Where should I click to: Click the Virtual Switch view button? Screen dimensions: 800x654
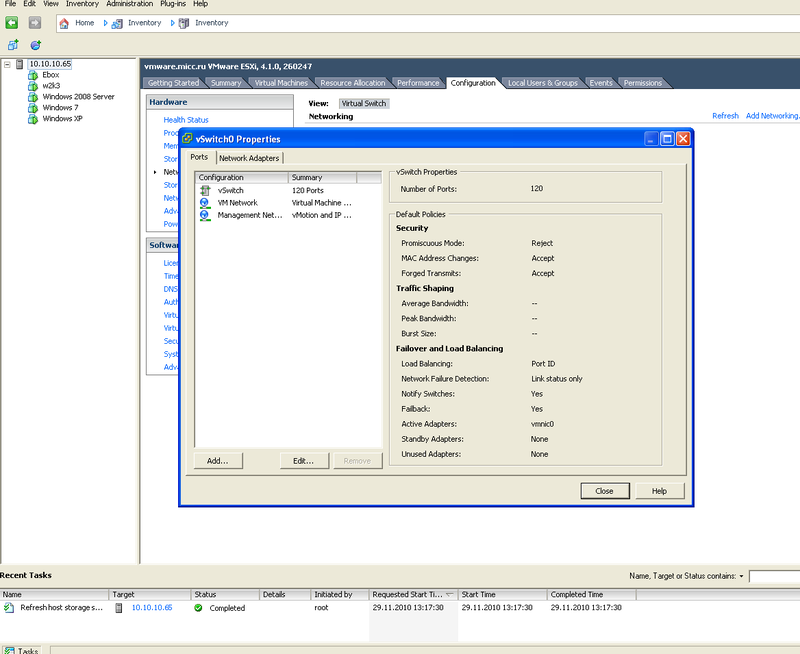click(x=364, y=104)
